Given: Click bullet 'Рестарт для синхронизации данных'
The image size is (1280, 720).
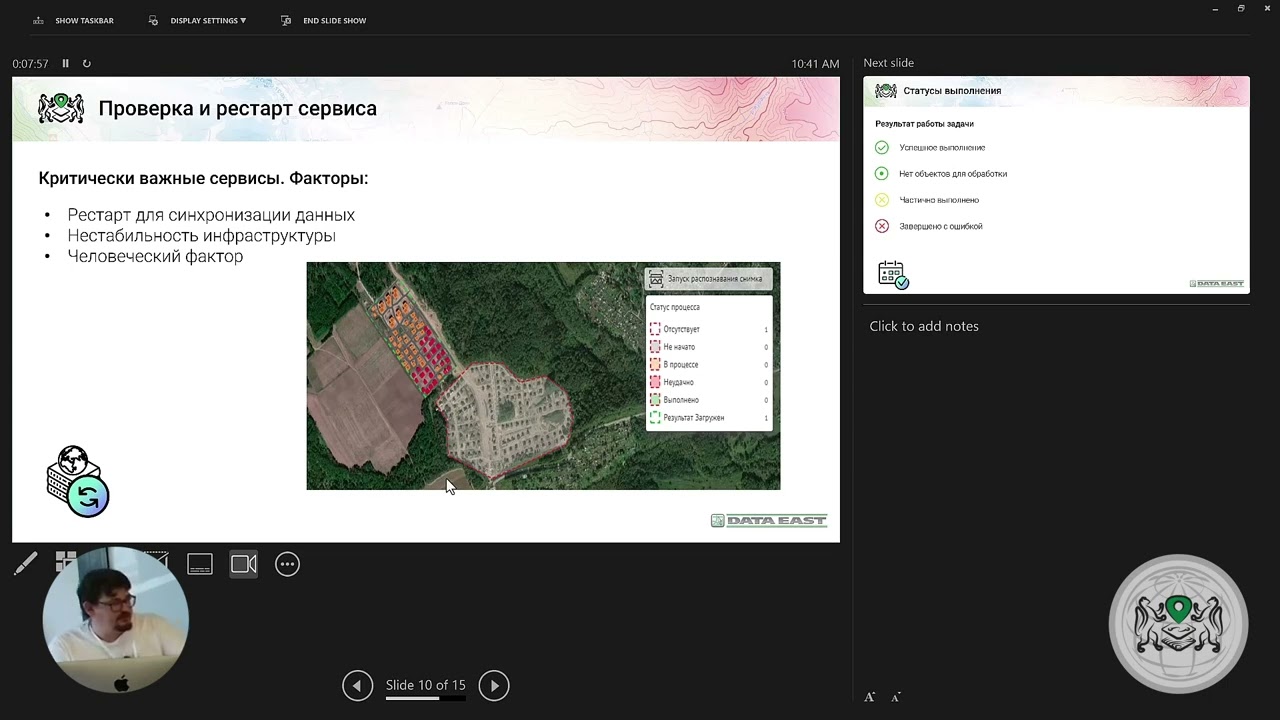Looking at the screenshot, I should (x=211, y=215).
